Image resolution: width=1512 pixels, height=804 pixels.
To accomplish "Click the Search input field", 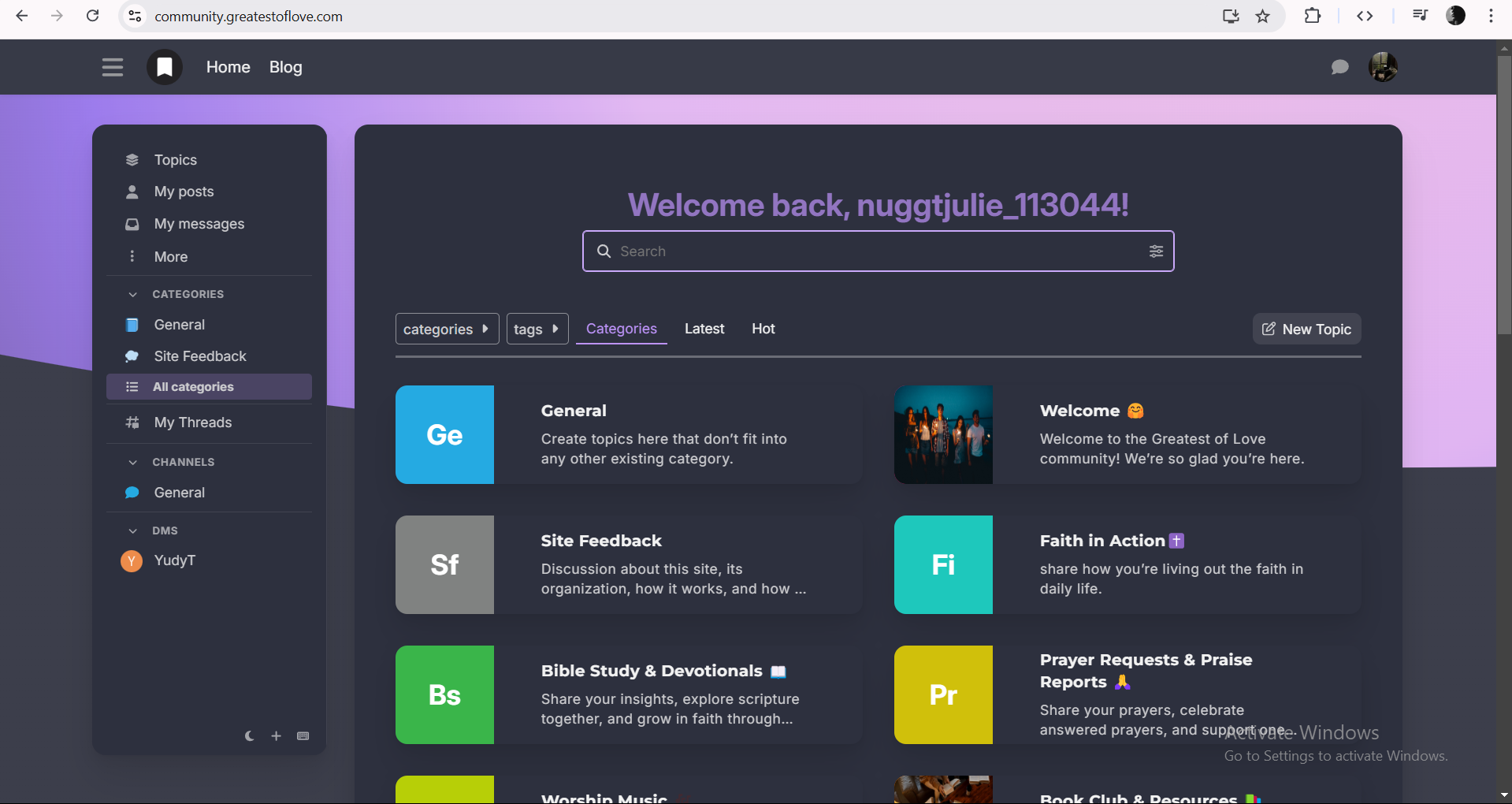I will click(878, 251).
